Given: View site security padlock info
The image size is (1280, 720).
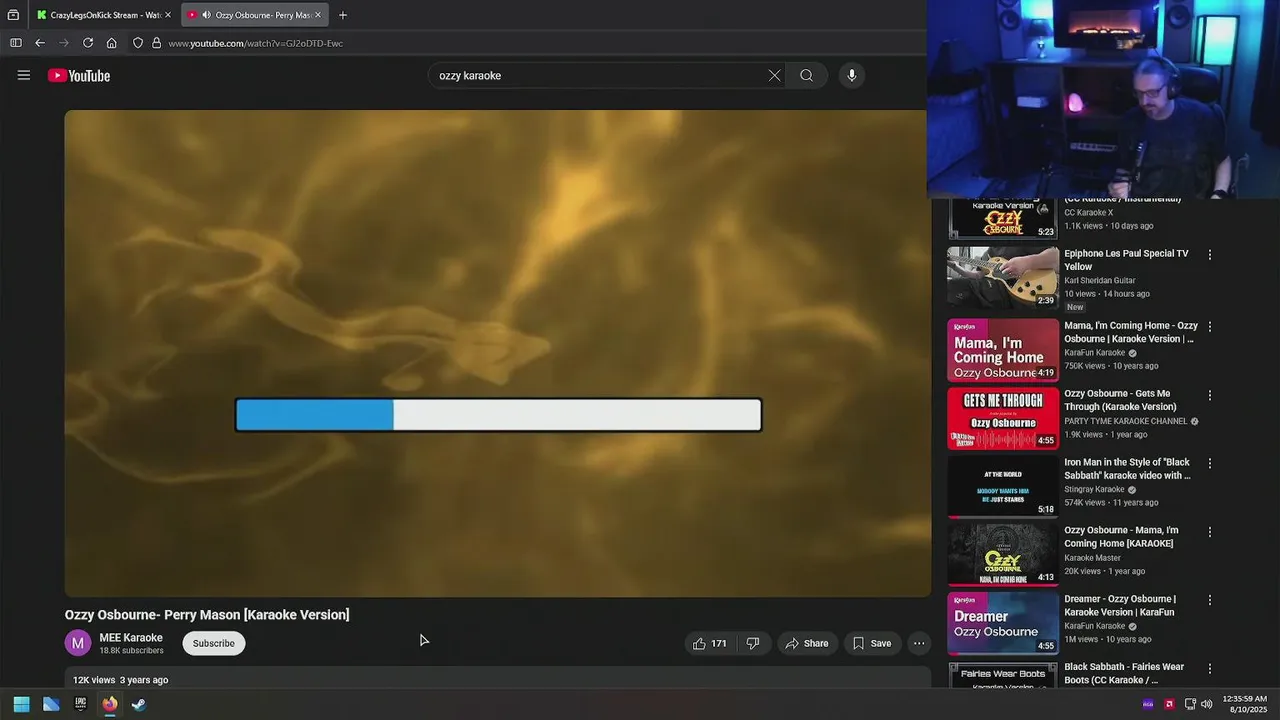Looking at the screenshot, I should coord(156,43).
